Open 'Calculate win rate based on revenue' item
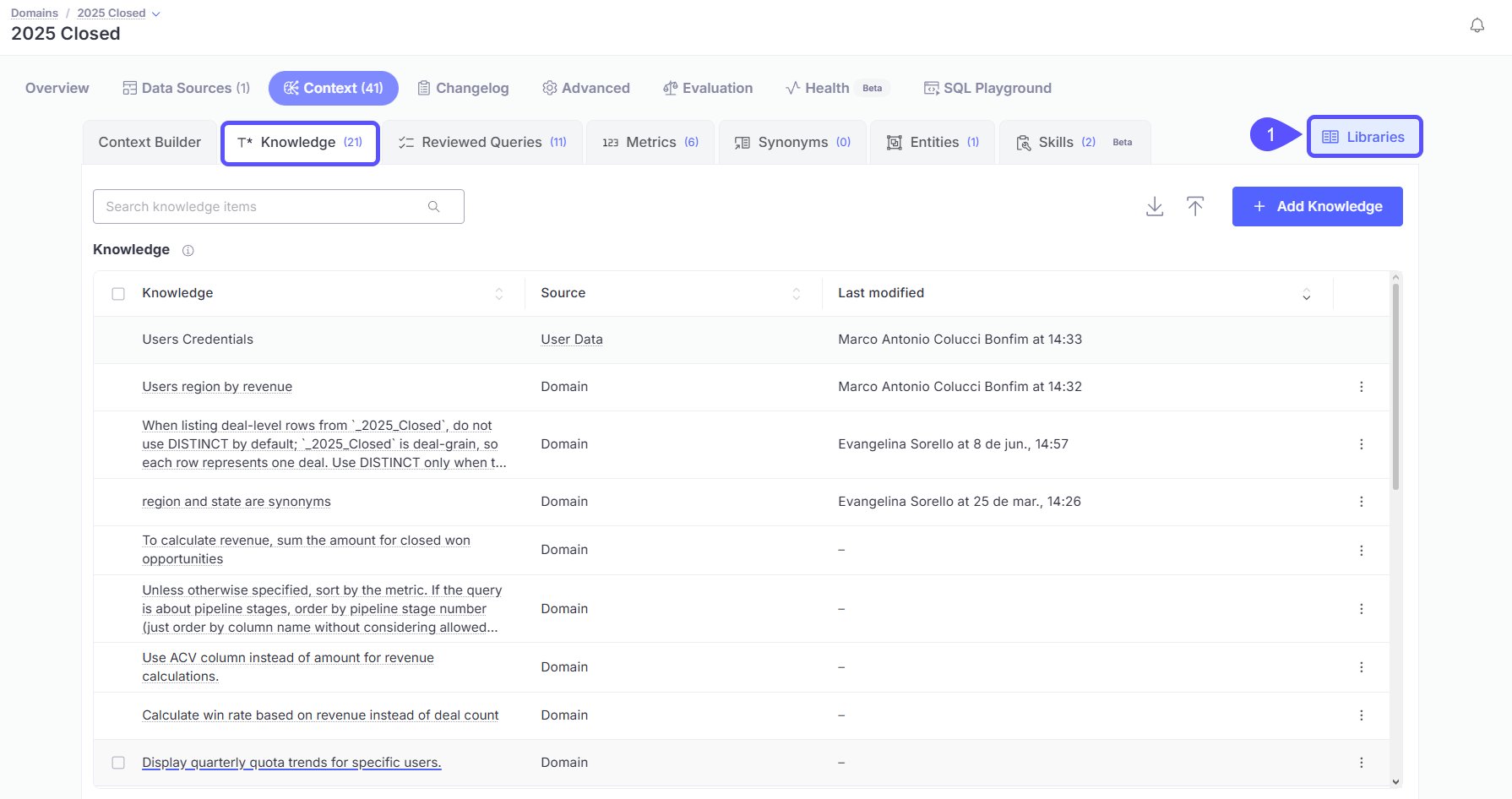The height and width of the screenshot is (799, 1512). [x=320, y=715]
